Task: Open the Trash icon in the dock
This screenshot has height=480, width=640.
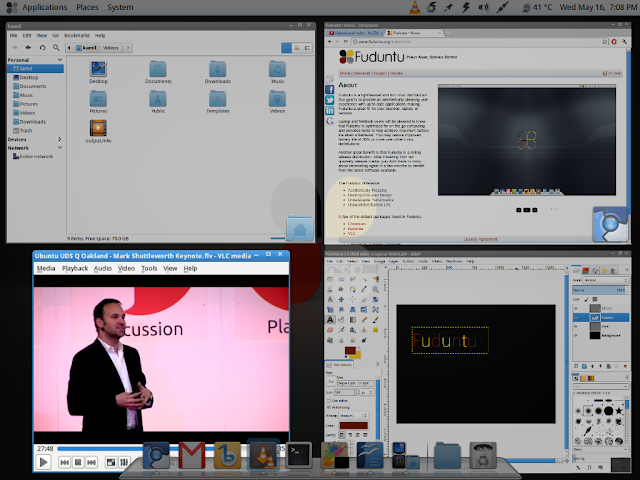Action: click(x=483, y=456)
